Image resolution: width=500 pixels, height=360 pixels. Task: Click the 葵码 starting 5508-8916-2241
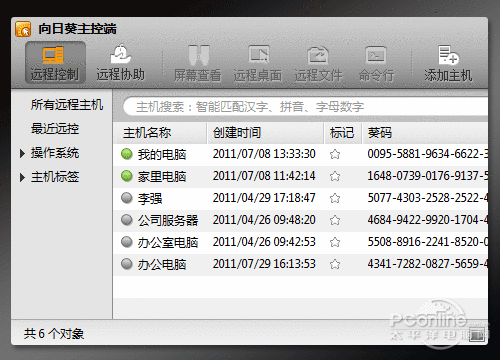tap(428, 242)
